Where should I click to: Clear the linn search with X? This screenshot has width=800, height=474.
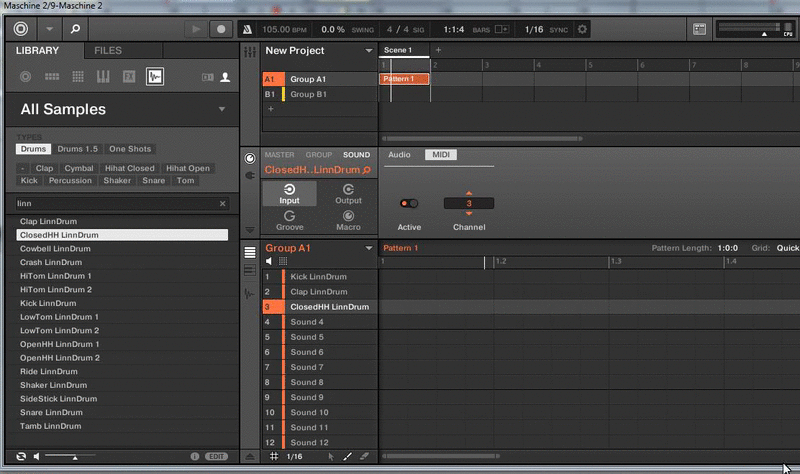tap(222, 204)
